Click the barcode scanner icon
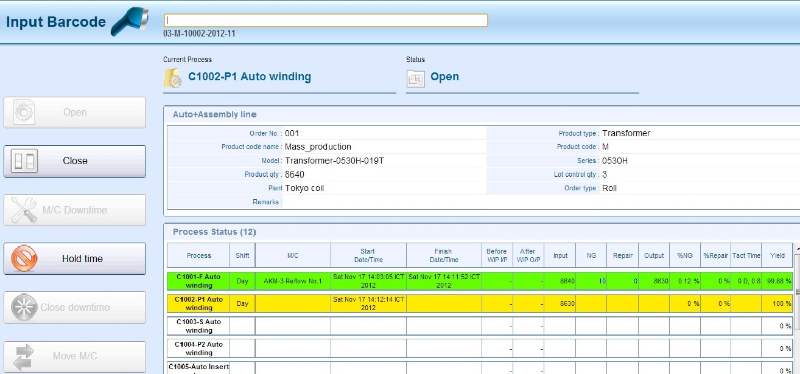The height and width of the screenshot is (374, 800). pos(130,21)
